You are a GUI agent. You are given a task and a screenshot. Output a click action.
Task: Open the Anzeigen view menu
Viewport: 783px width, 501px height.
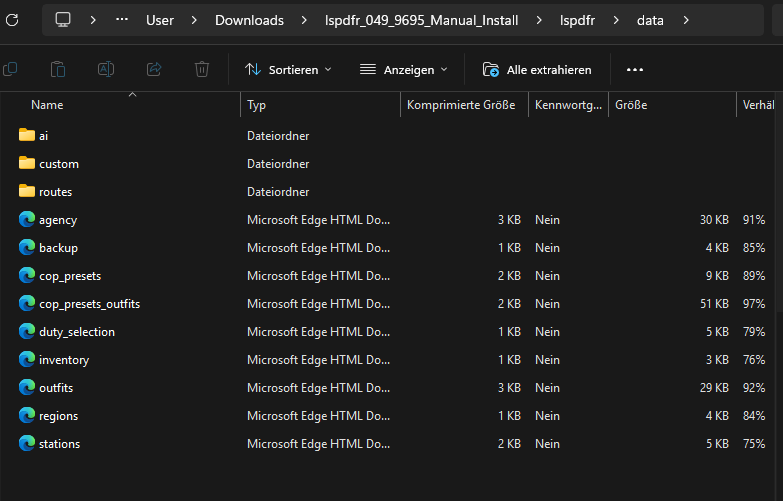(403, 69)
